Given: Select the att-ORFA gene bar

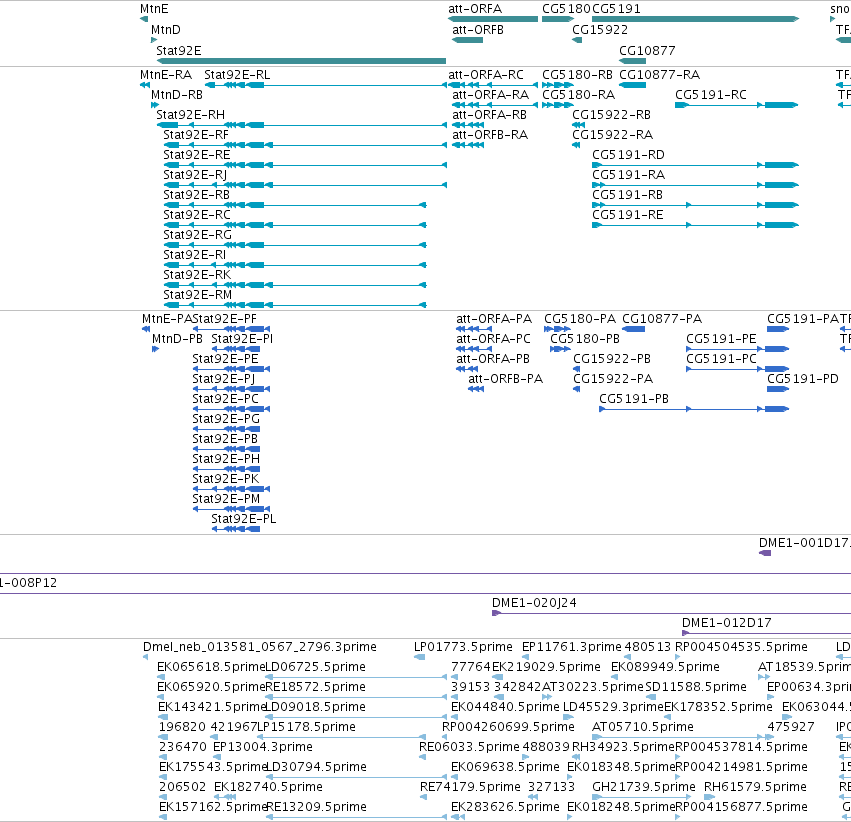Looking at the screenshot, I should (493, 19).
